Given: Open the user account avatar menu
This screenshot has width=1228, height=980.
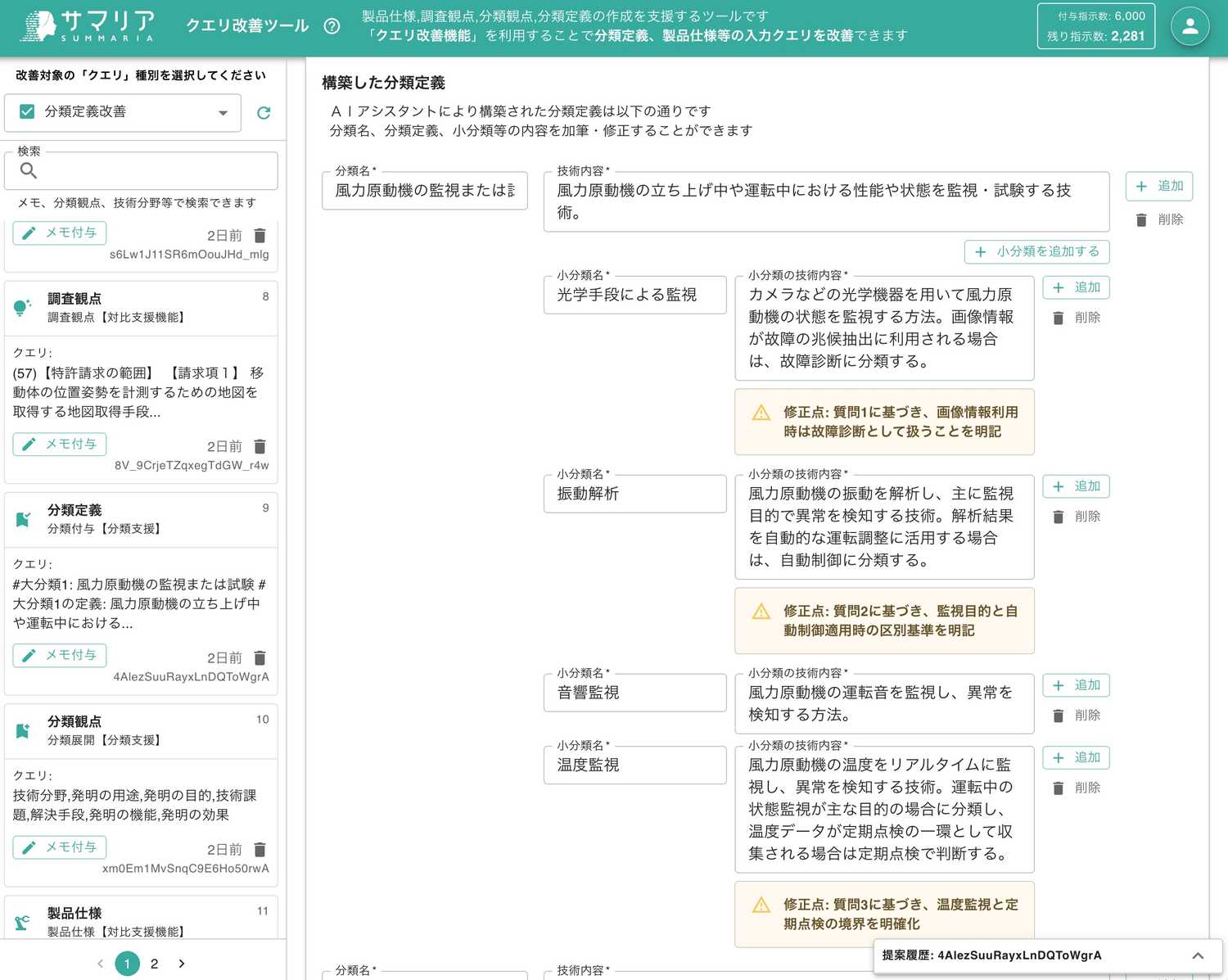Looking at the screenshot, I should click(x=1190, y=26).
